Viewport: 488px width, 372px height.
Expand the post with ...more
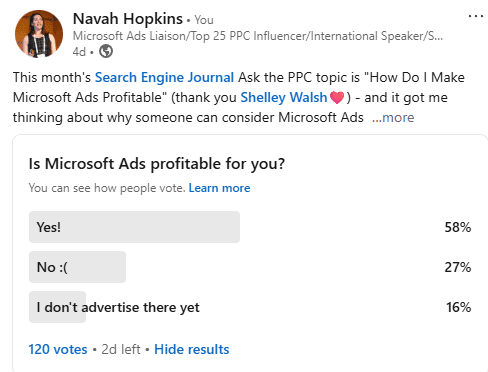point(393,117)
